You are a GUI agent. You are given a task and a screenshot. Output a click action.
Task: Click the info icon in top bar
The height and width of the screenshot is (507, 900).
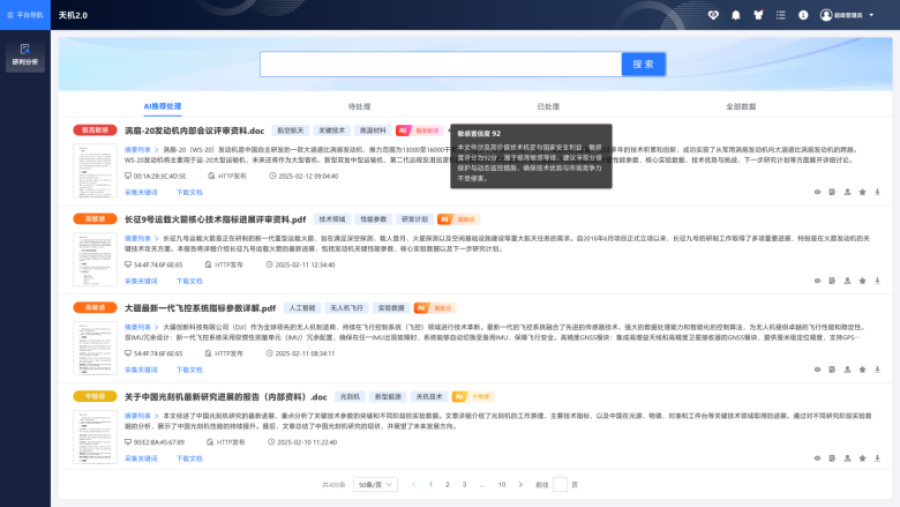[803, 15]
